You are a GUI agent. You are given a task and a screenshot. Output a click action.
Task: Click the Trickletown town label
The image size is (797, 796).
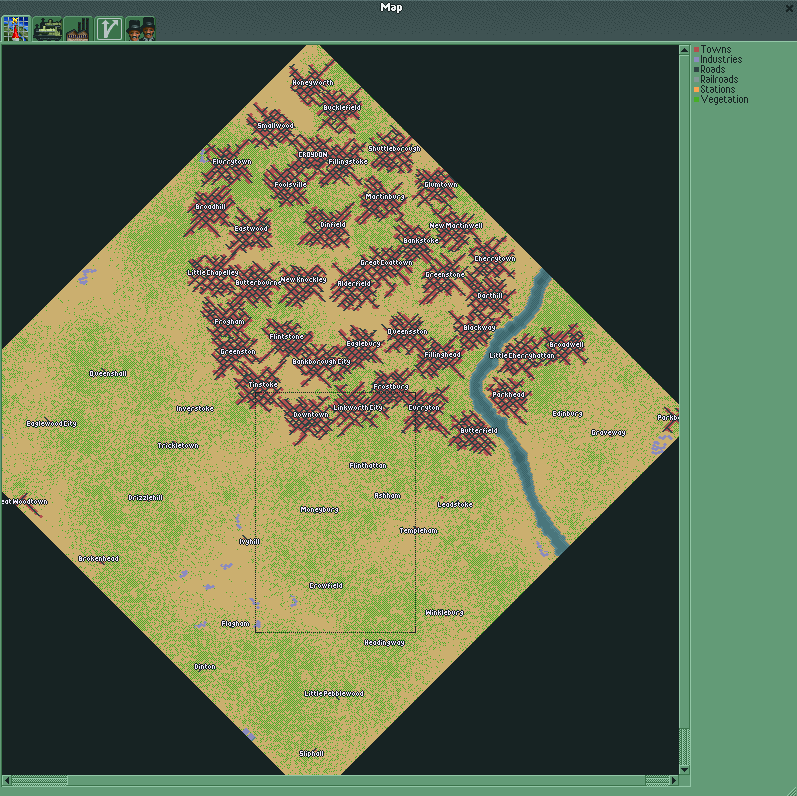[x=178, y=446]
